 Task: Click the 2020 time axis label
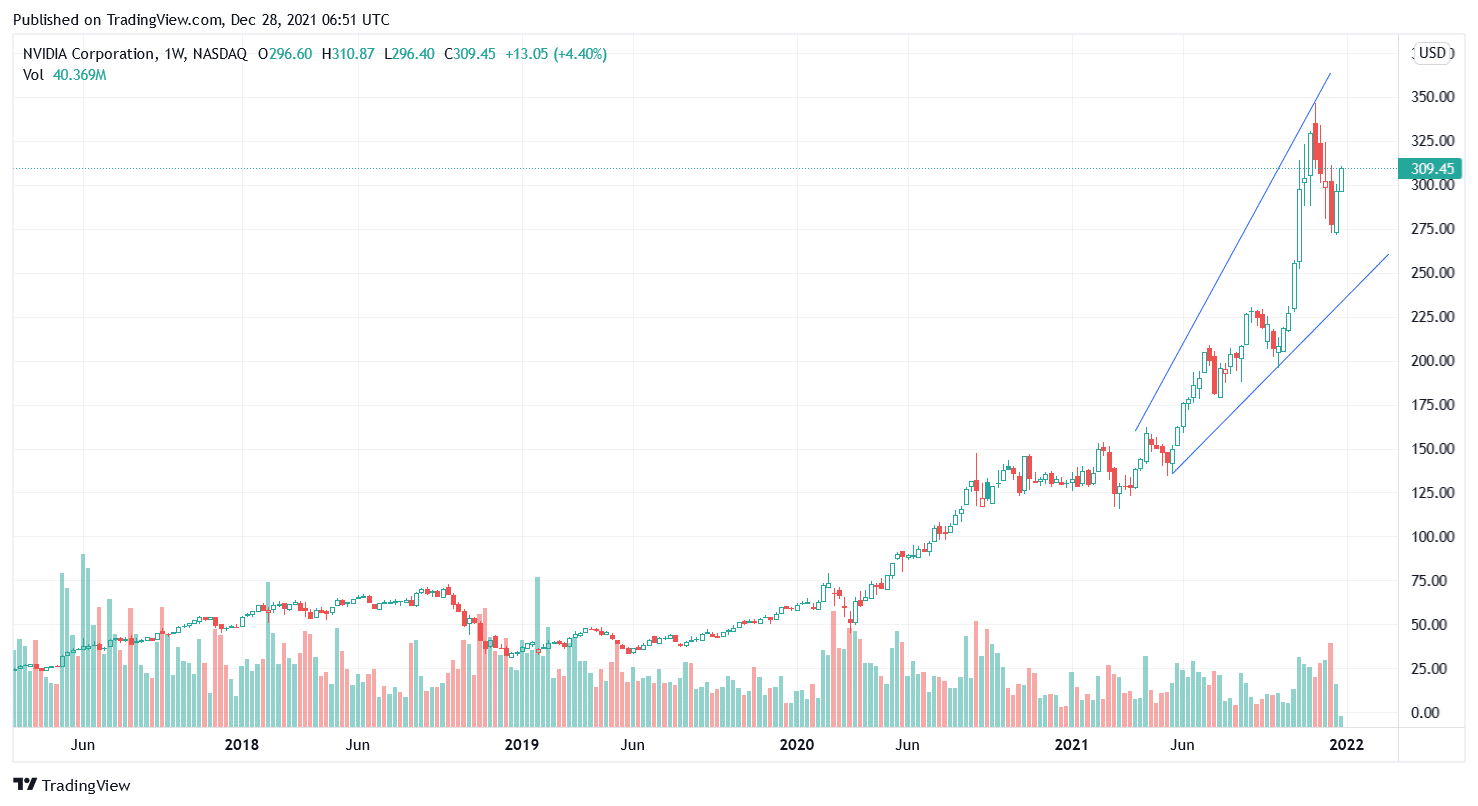tap(795, 745)
